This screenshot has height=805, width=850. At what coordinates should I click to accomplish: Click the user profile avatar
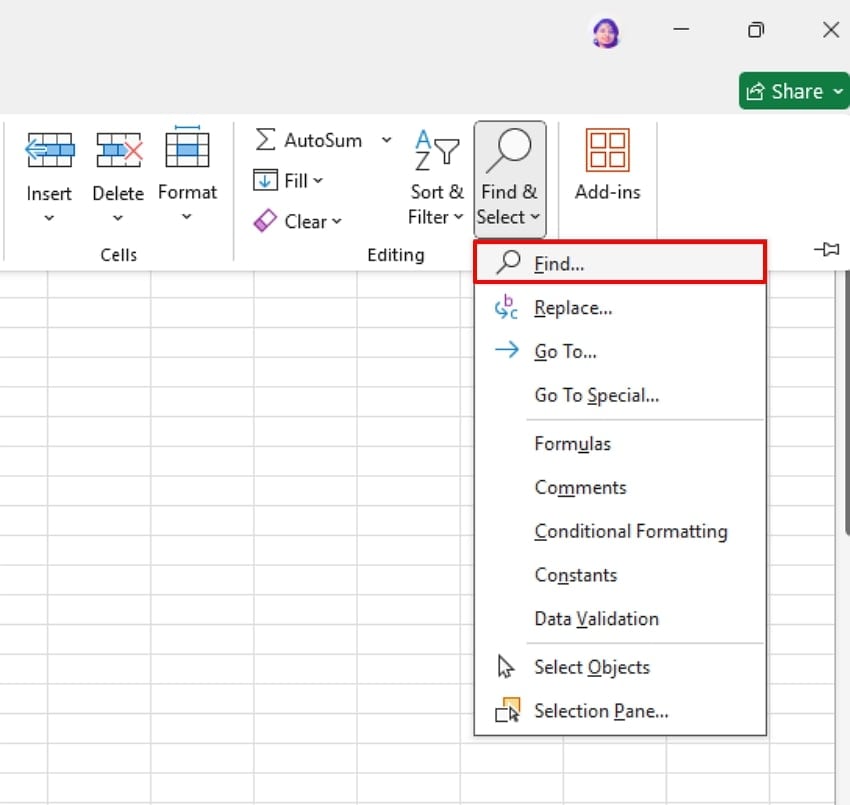tap(606, 33)
